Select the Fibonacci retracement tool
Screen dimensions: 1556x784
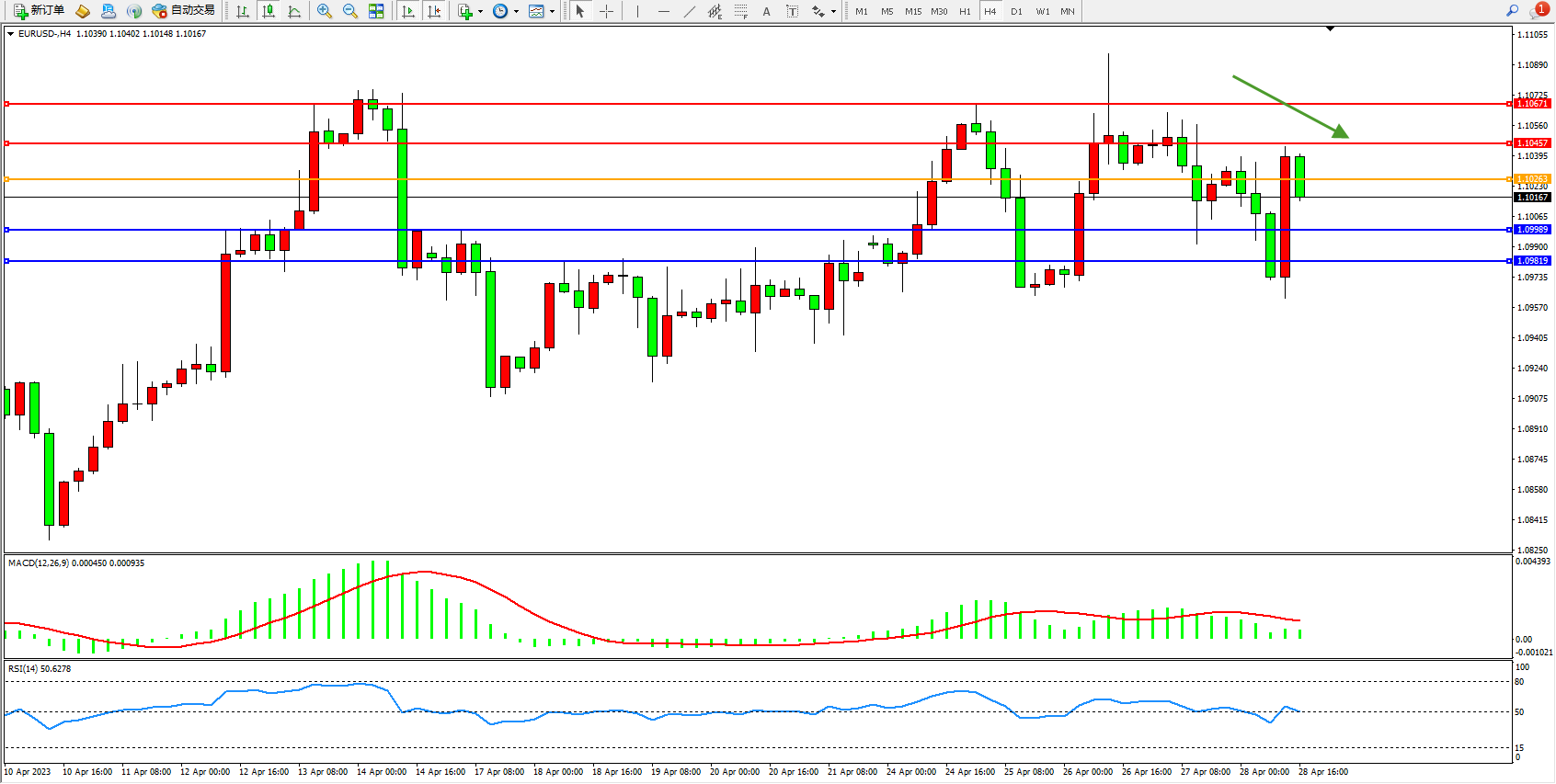[x=740, y=11]
